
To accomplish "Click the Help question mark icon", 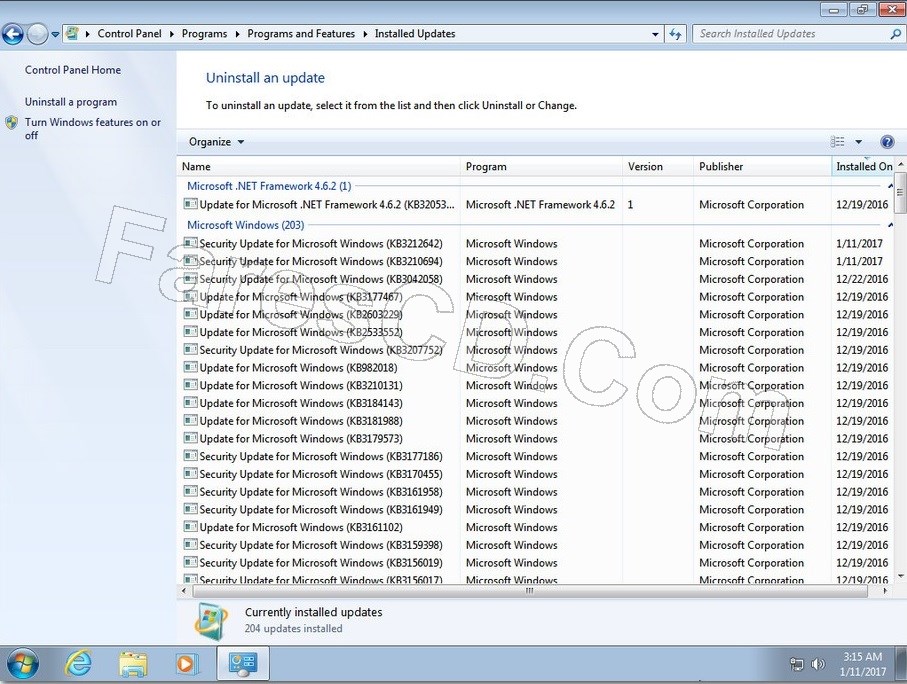I will tap(887, 142).
